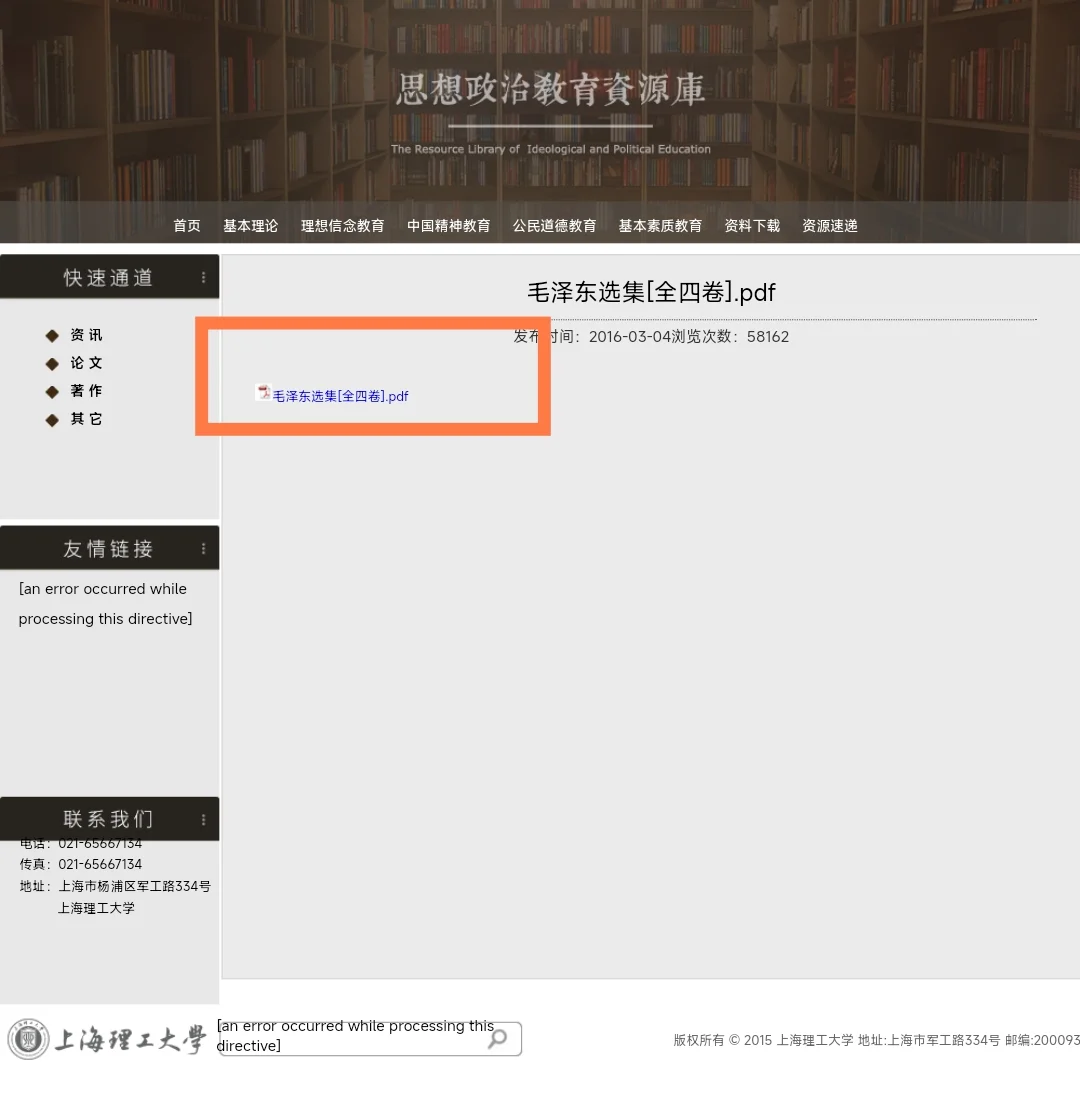Click the search magnifier icon
Screen dimensions: 1080x1095
pos(498,1038)
